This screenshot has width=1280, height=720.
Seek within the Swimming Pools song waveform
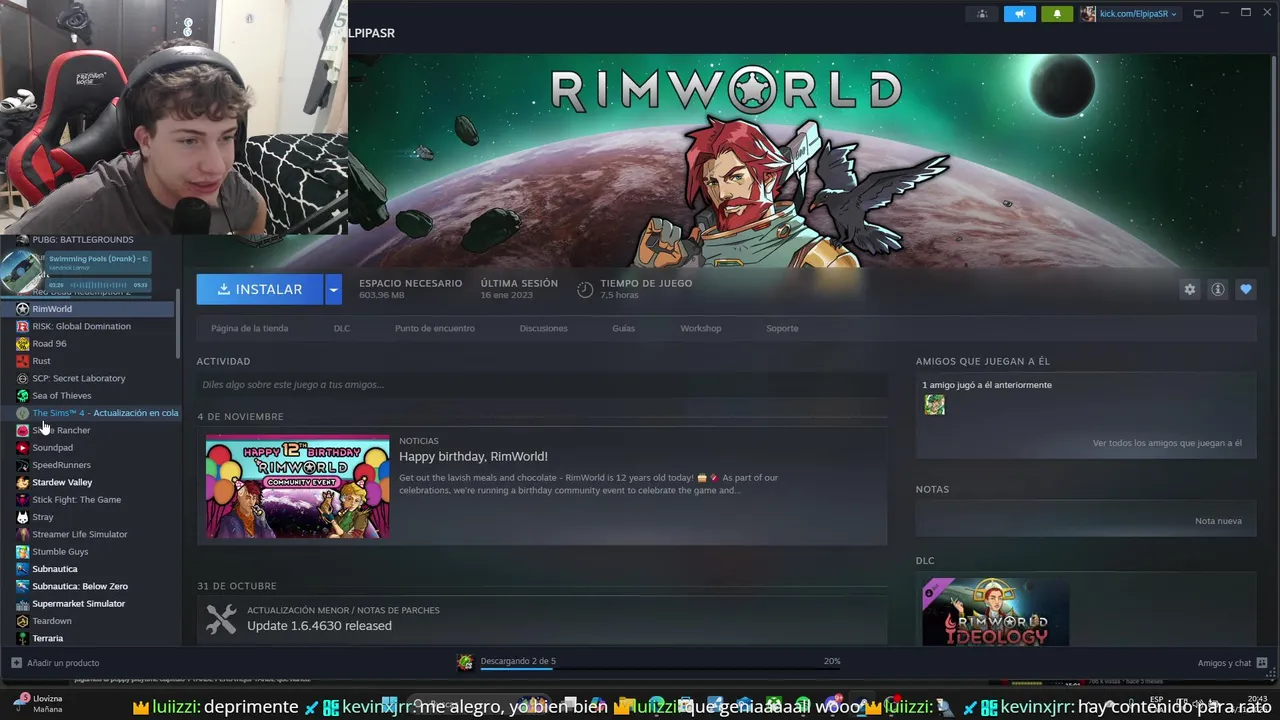(97, 285)
